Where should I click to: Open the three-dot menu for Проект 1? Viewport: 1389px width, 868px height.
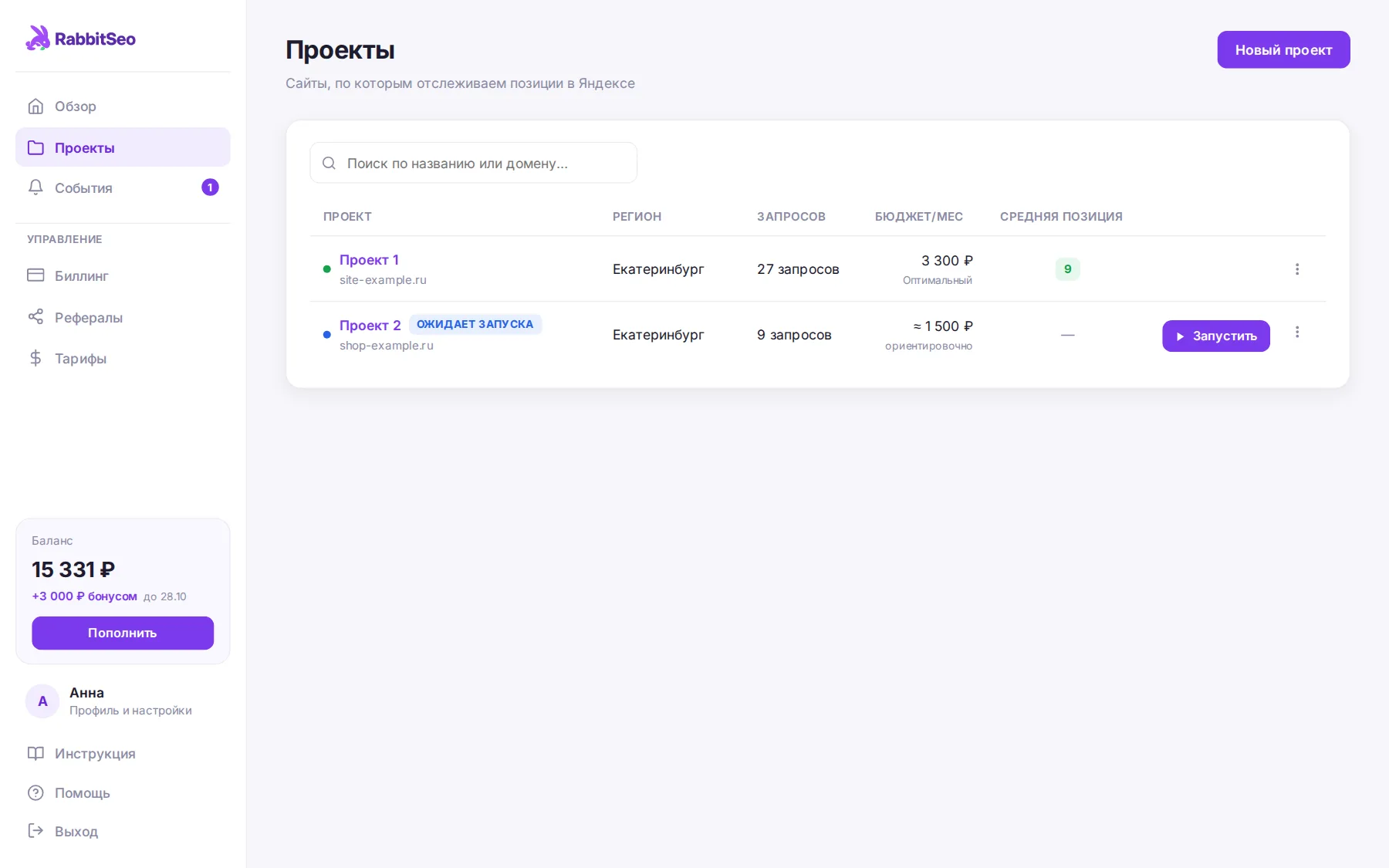(1297, 269)
